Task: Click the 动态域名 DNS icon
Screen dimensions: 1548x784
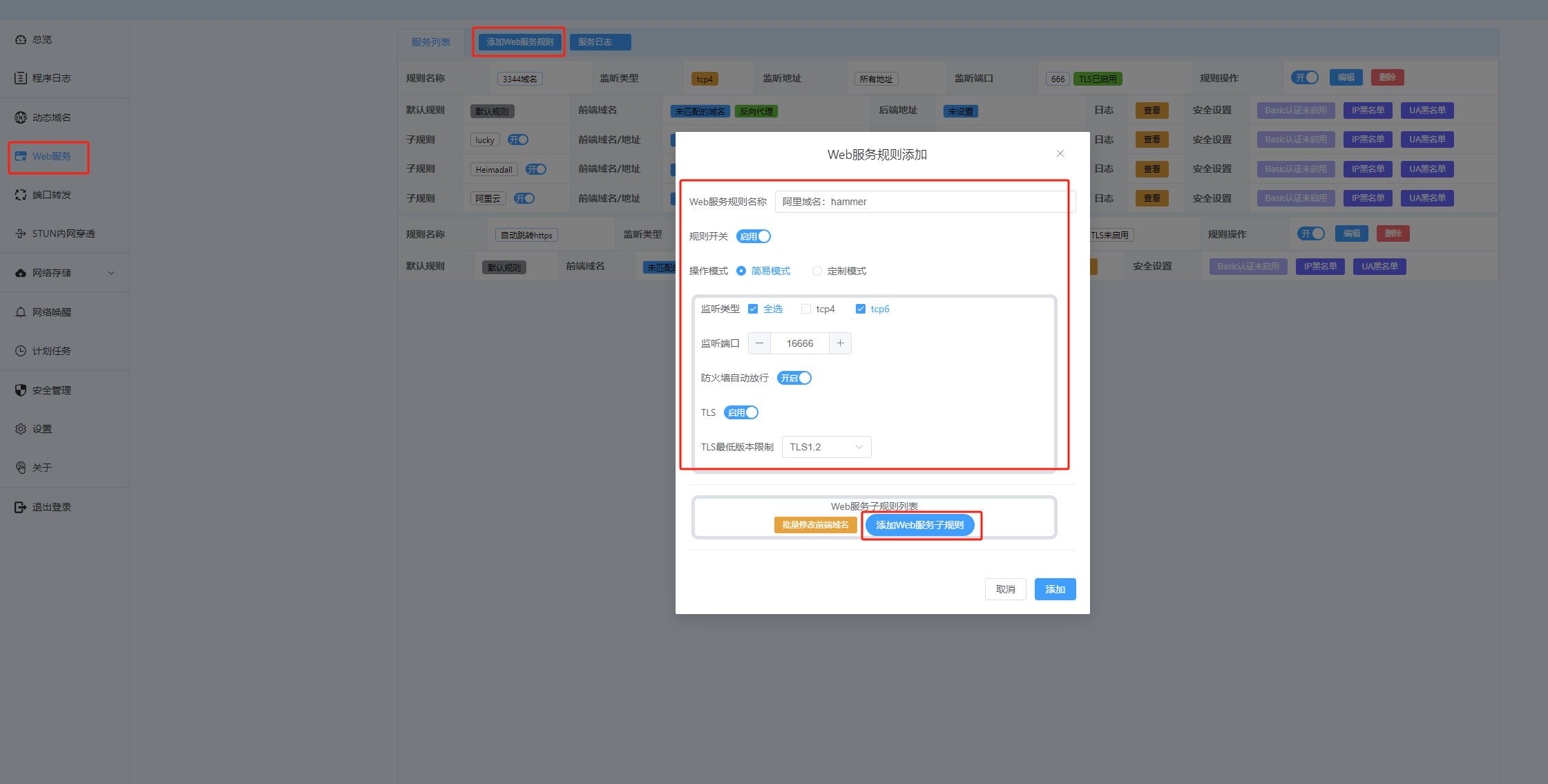Action: tap(21, 117)
